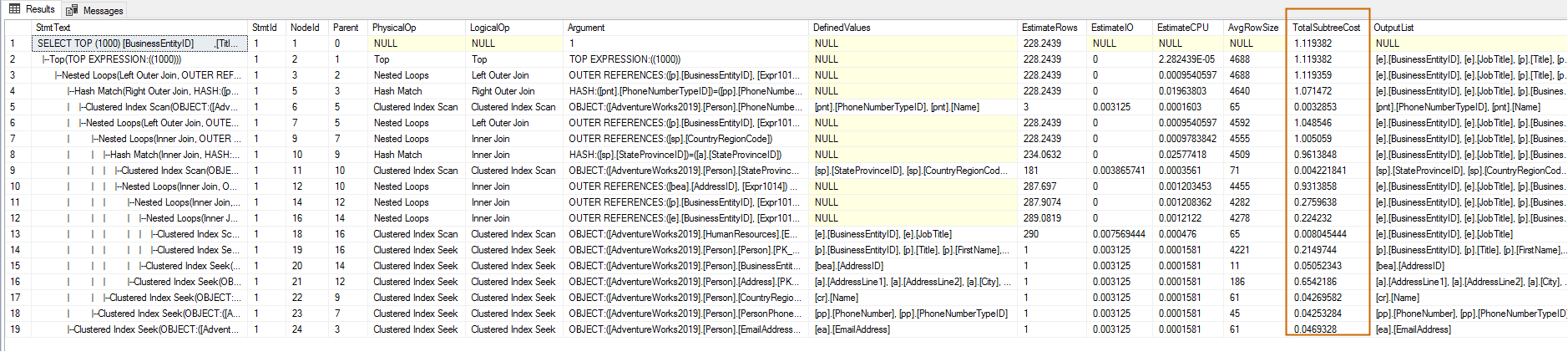
Task: Click the AvgRowSize cell with value 4221
Action: pos(1240,250)
